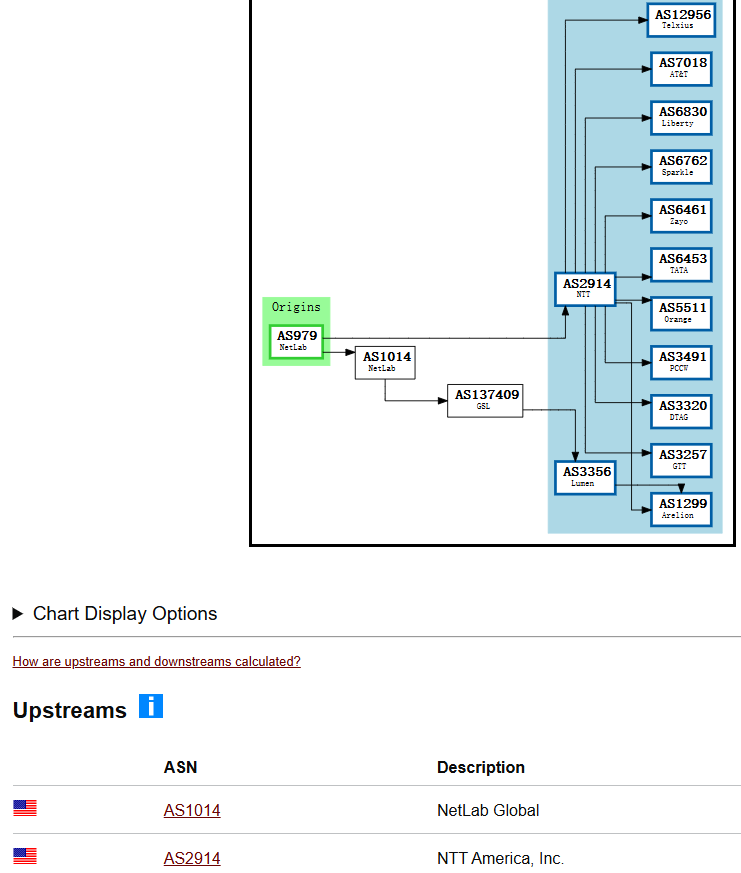Image resolution: width=741 pixels, height=873 pixels.
Task: Click the AS979 NetLab origin node
Action: 296,341
